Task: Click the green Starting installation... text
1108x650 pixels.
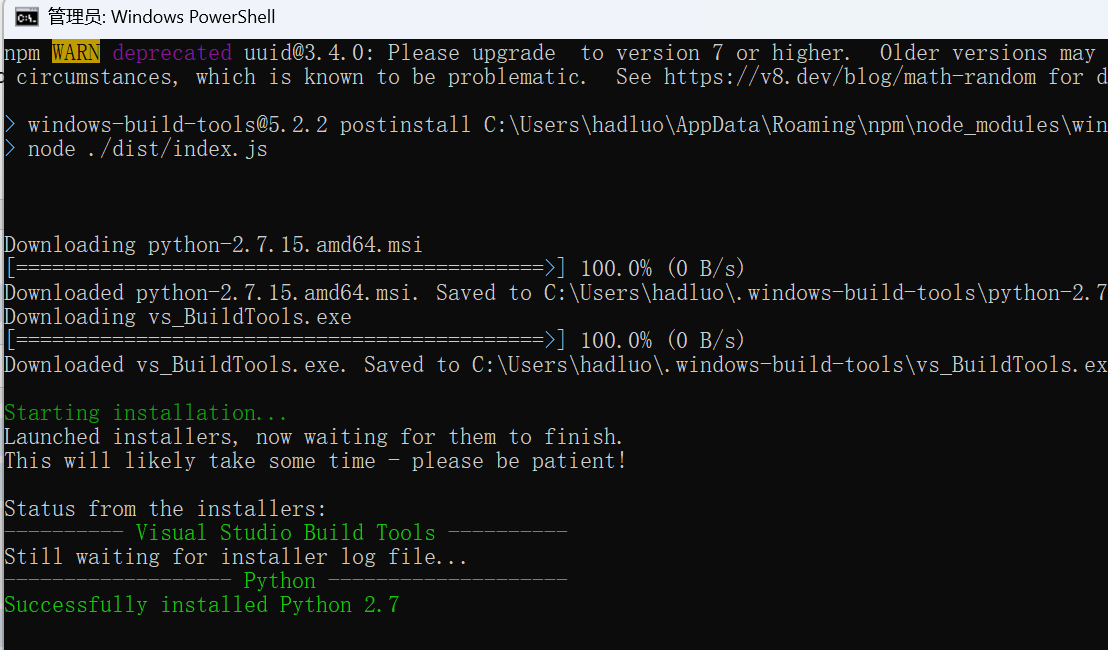Action: pyautogui.click(x=146, y=413)
